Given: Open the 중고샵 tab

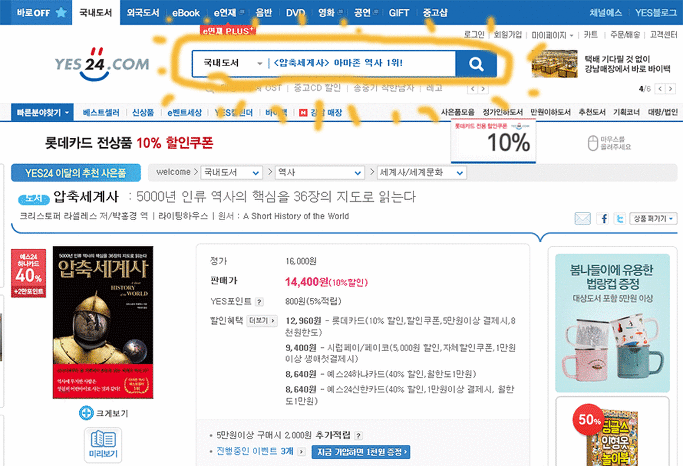Looking at the screenshot, I should (435, 13).
